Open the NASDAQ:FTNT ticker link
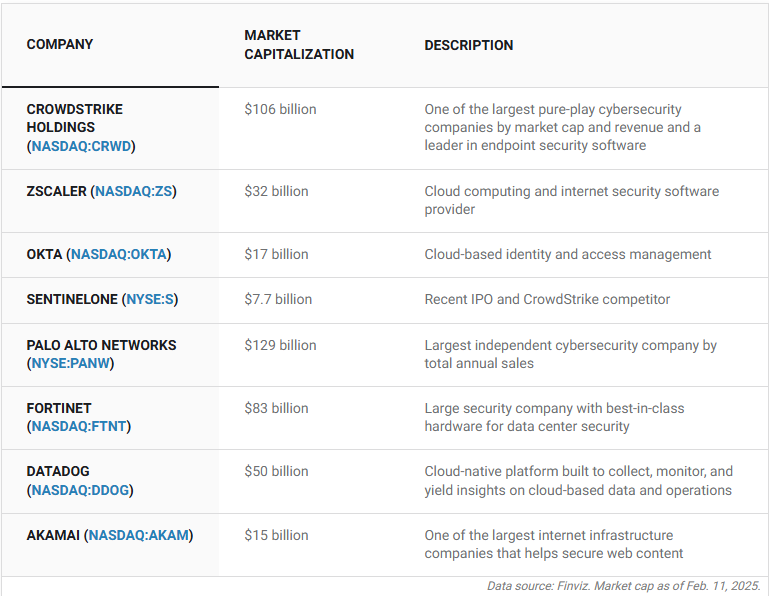 [x=79, y=426]
